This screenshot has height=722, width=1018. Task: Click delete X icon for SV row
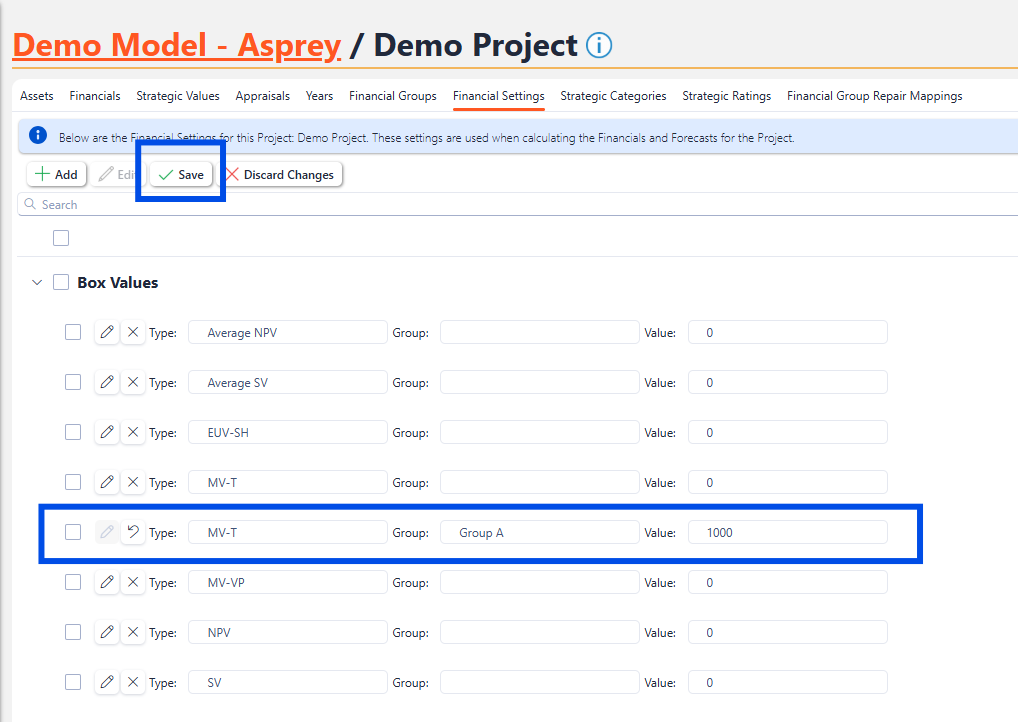[133, 682]
